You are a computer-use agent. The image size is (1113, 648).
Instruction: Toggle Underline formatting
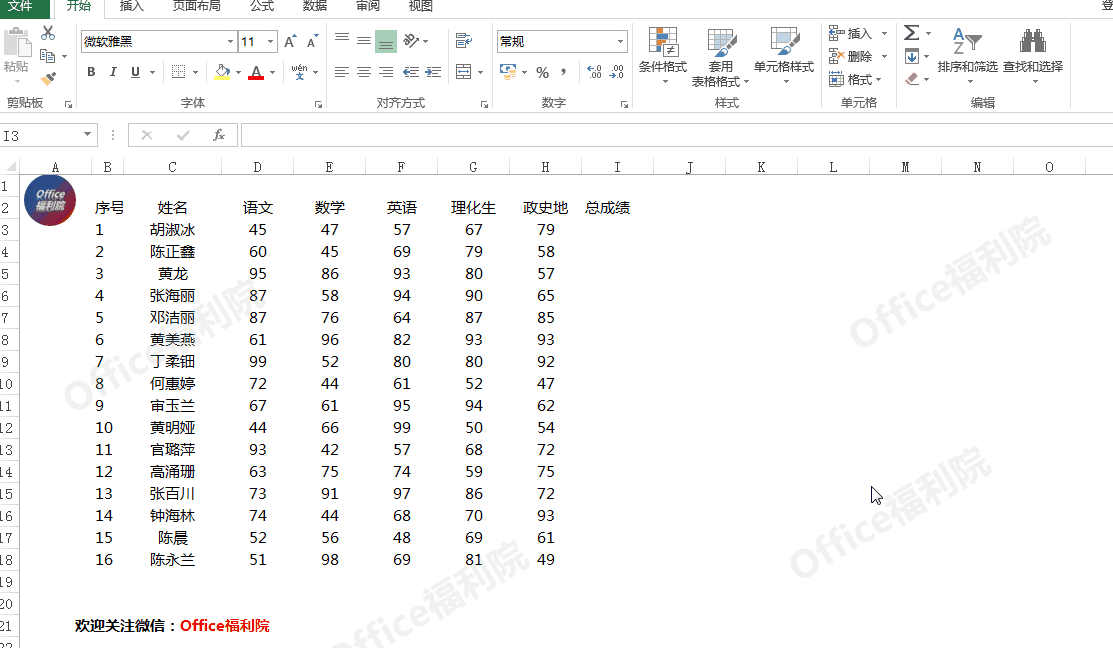(x=135, y=72)
